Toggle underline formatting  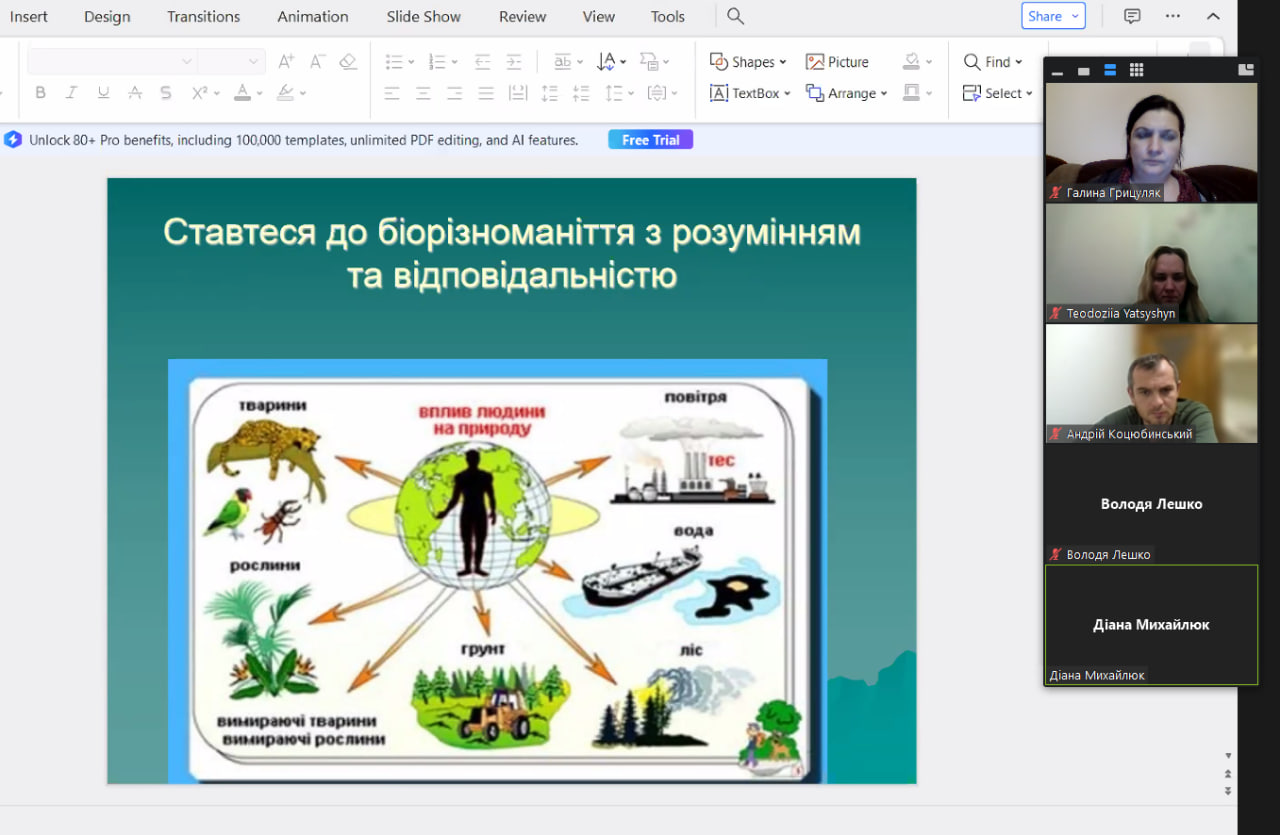click(103, 93)
